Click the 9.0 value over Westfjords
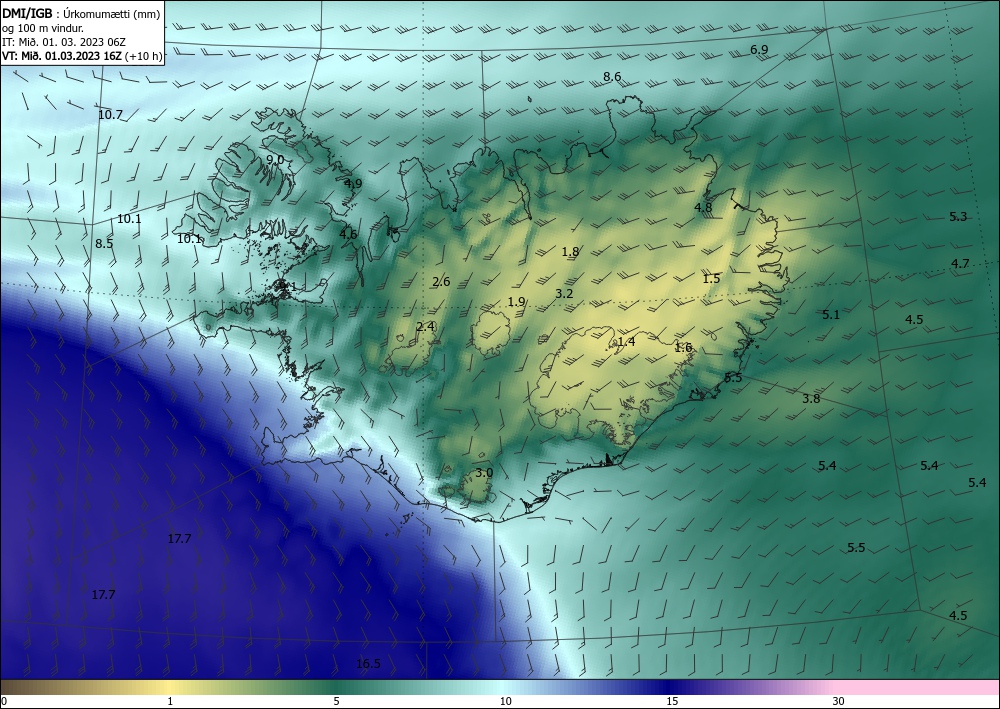Screen dimensions: 1000x709 click(x=275, y=159)
